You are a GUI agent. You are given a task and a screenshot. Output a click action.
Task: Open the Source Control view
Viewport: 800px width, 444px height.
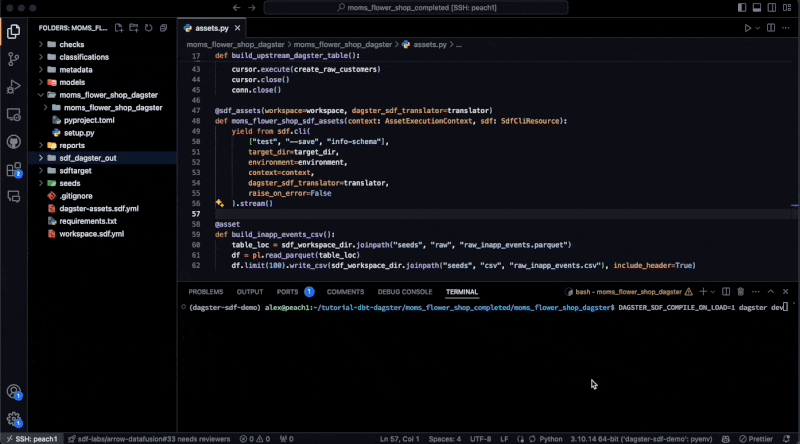14,59
